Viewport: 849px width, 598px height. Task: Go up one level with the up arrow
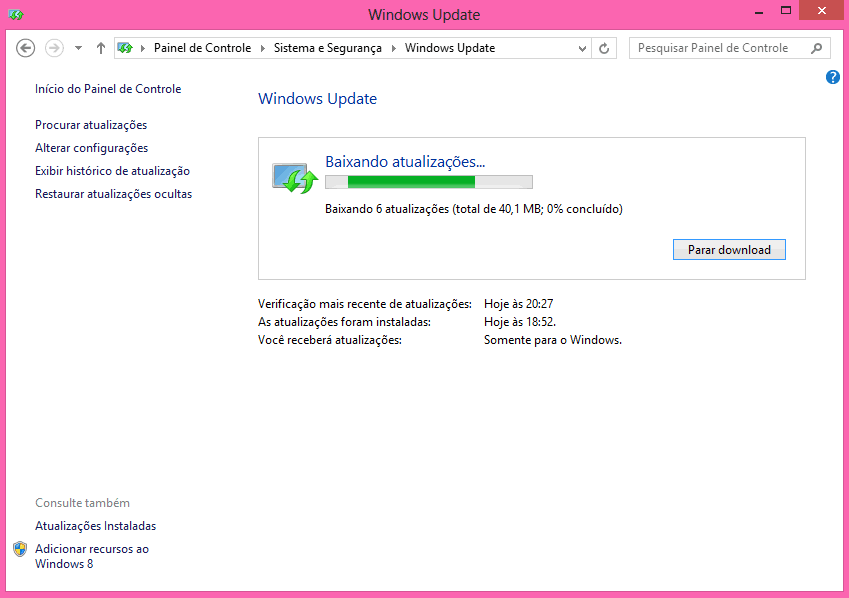coord(101,48)
